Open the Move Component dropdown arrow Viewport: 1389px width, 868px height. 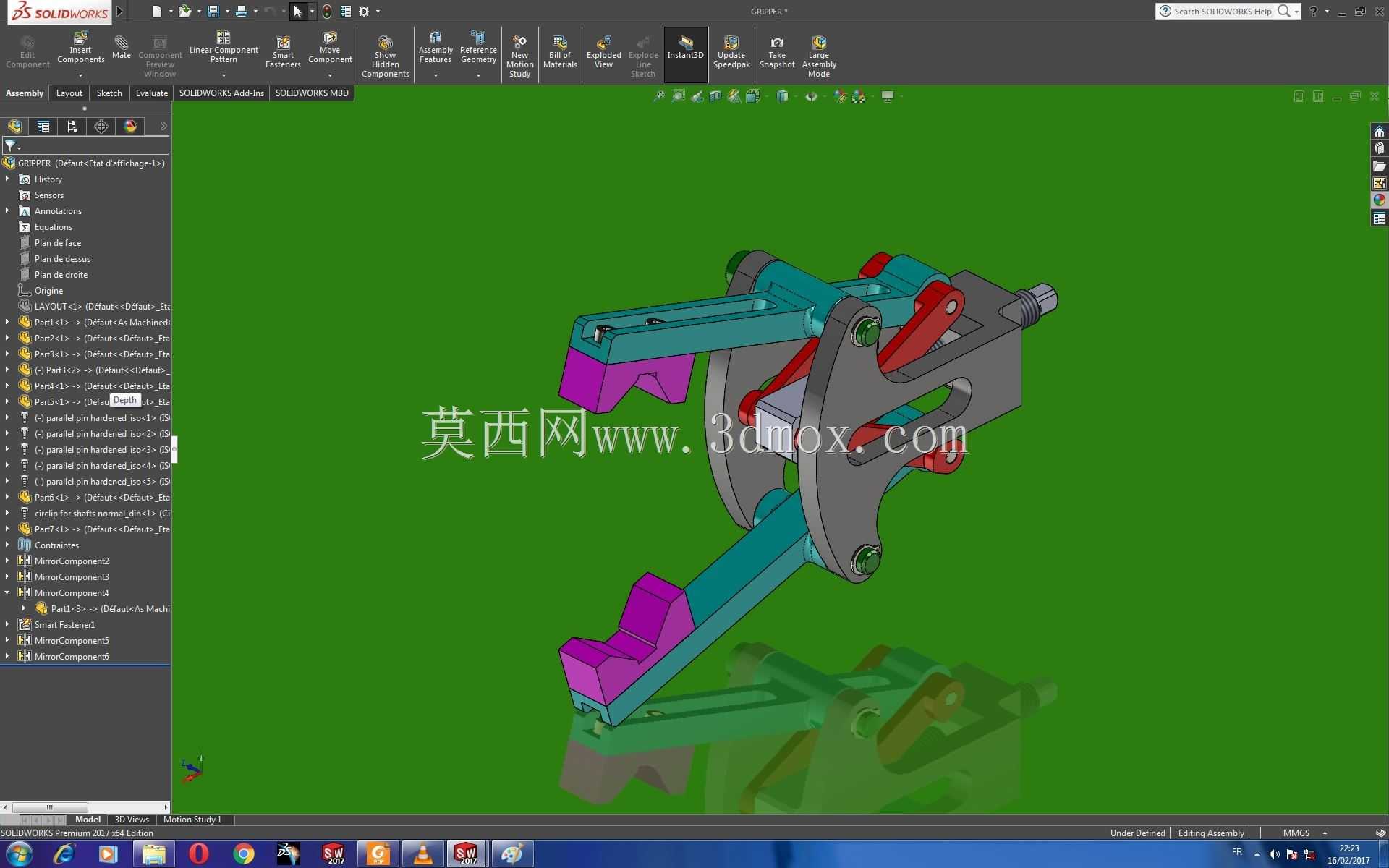(x=330, y=75)
